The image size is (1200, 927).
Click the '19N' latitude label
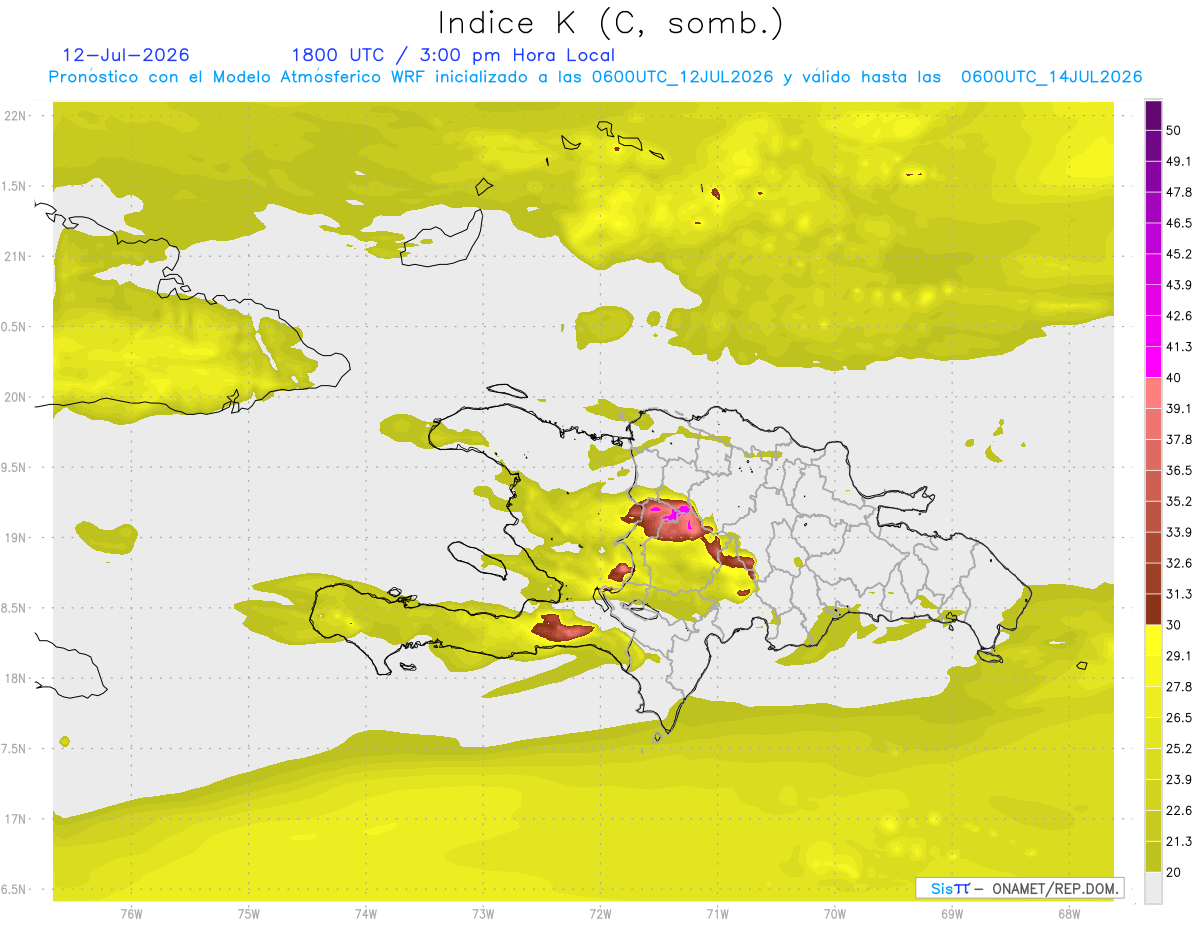17,537
